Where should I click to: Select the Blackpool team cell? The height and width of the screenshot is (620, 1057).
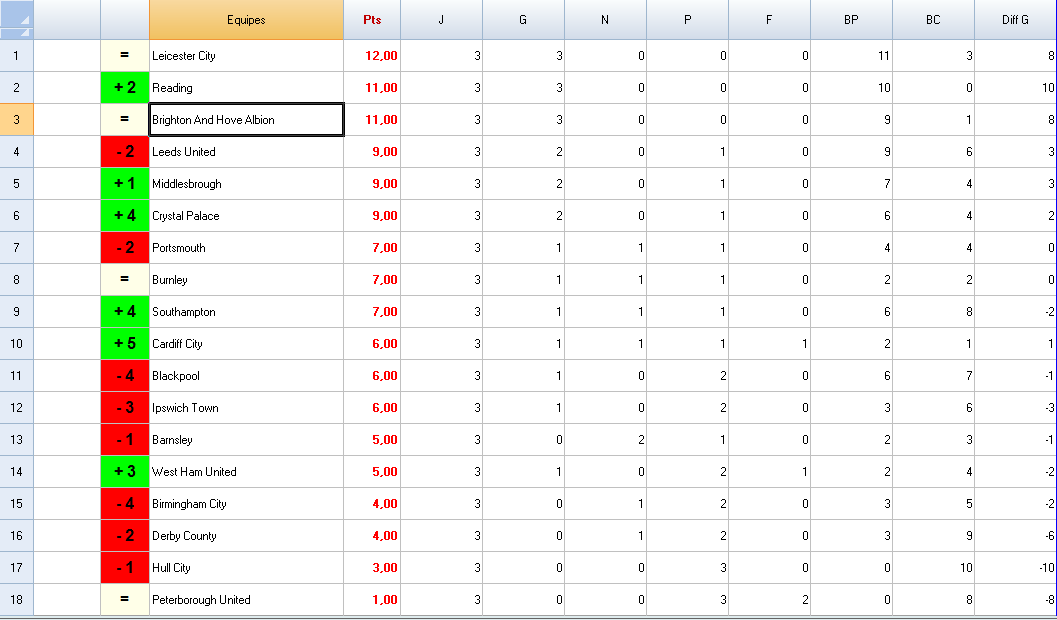coord(246,376)
